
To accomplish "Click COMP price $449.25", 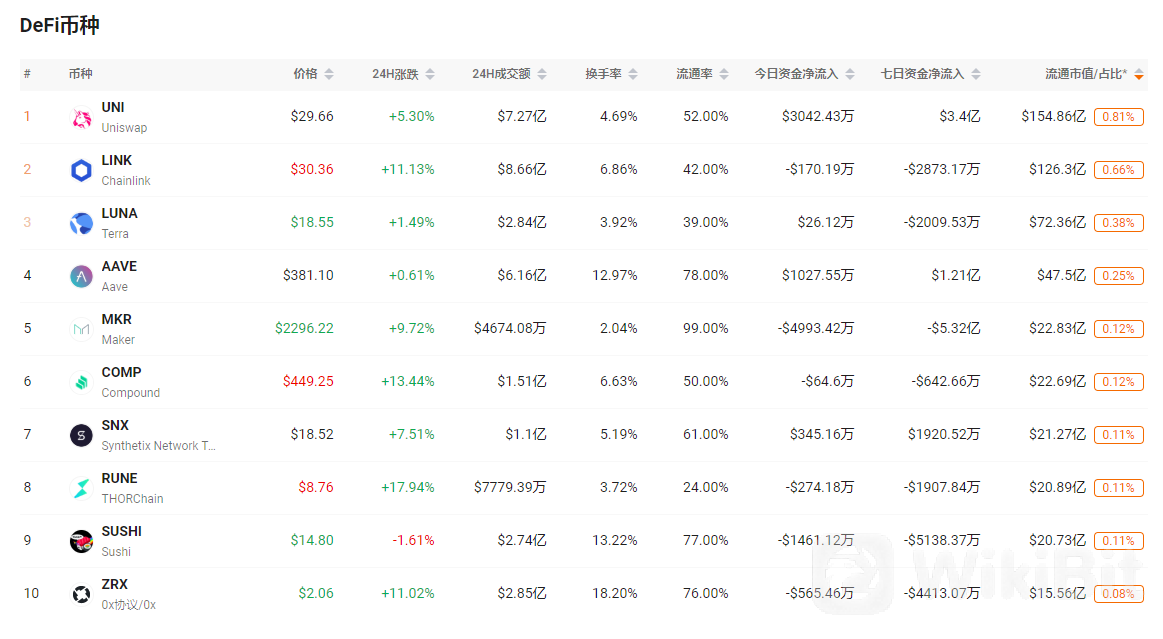I will click(x=309, y=382).
